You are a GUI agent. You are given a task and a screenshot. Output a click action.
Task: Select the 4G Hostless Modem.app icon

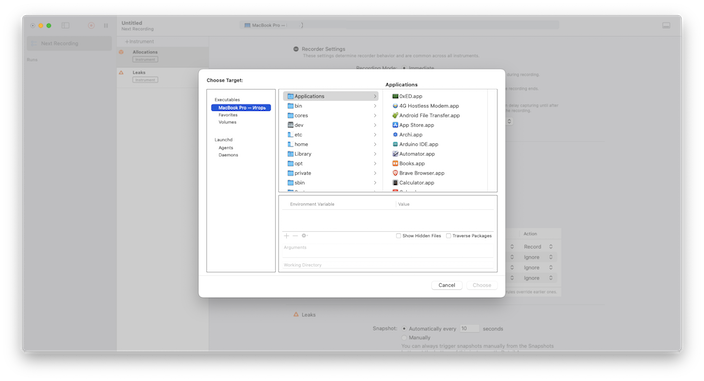[x=395, y=106]
